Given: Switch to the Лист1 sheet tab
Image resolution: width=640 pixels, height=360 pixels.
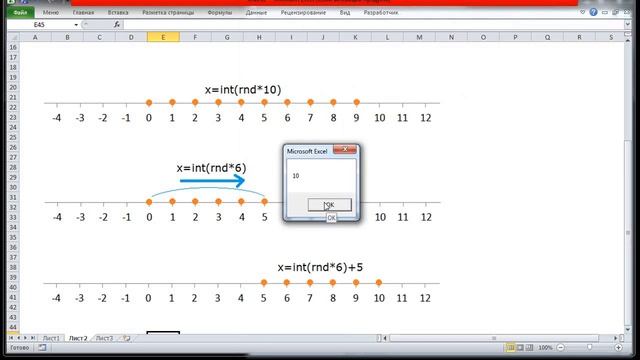Looking at the screenshot, I should pos(51,338).
